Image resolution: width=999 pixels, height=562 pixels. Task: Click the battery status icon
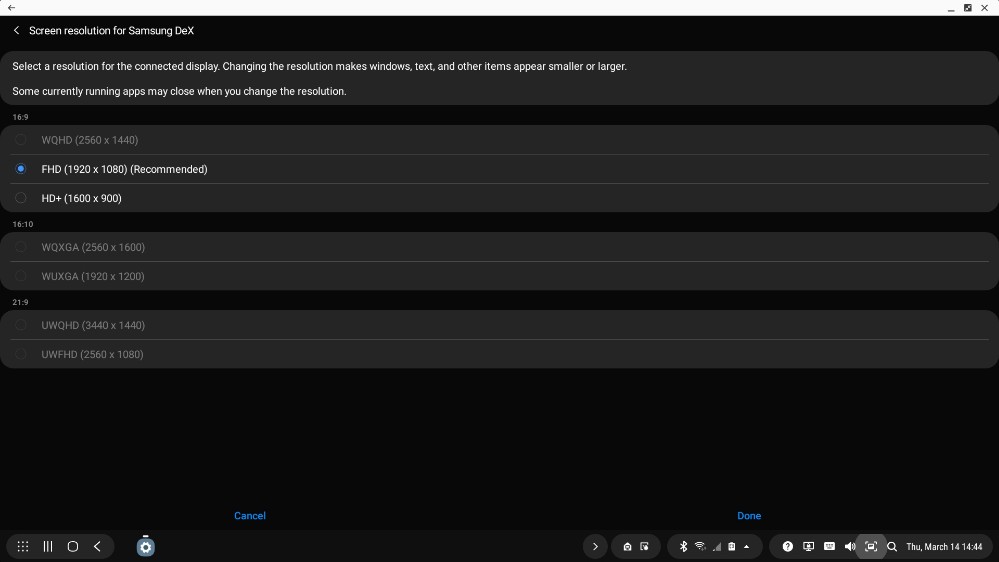[732, 547]
